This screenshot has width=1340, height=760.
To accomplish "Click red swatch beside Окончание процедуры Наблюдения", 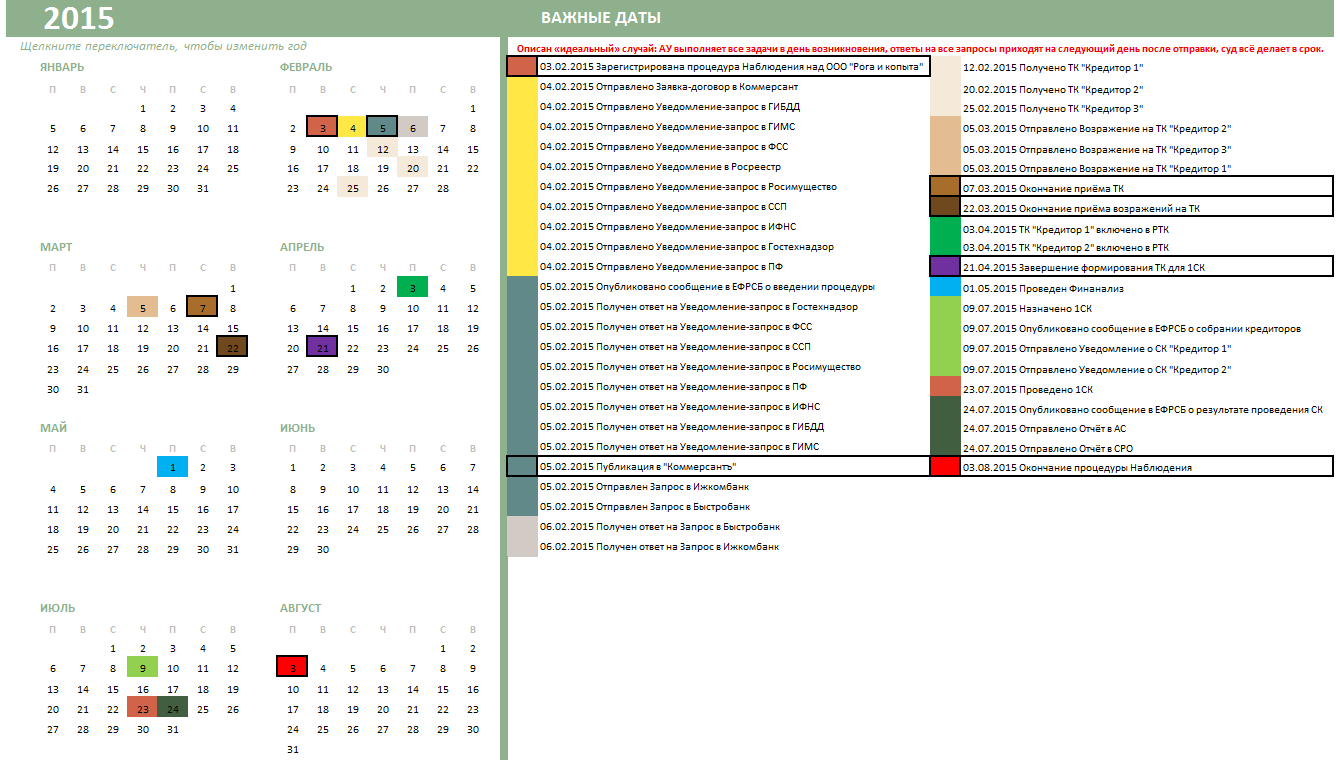I will (x=945, y=467).
